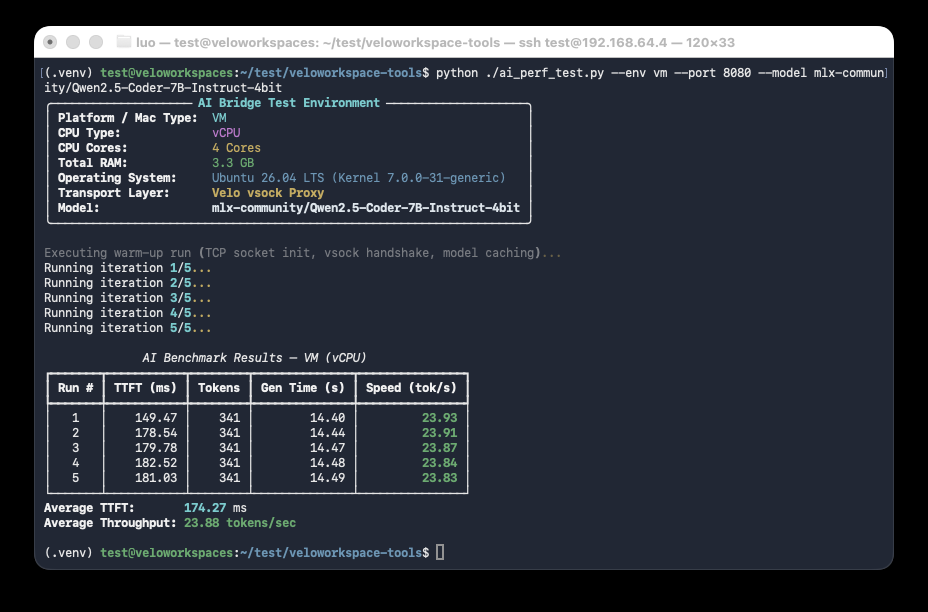928x612 pixels.
Task: Click the speed value 23.84
Action: click(x=440, y=463)
